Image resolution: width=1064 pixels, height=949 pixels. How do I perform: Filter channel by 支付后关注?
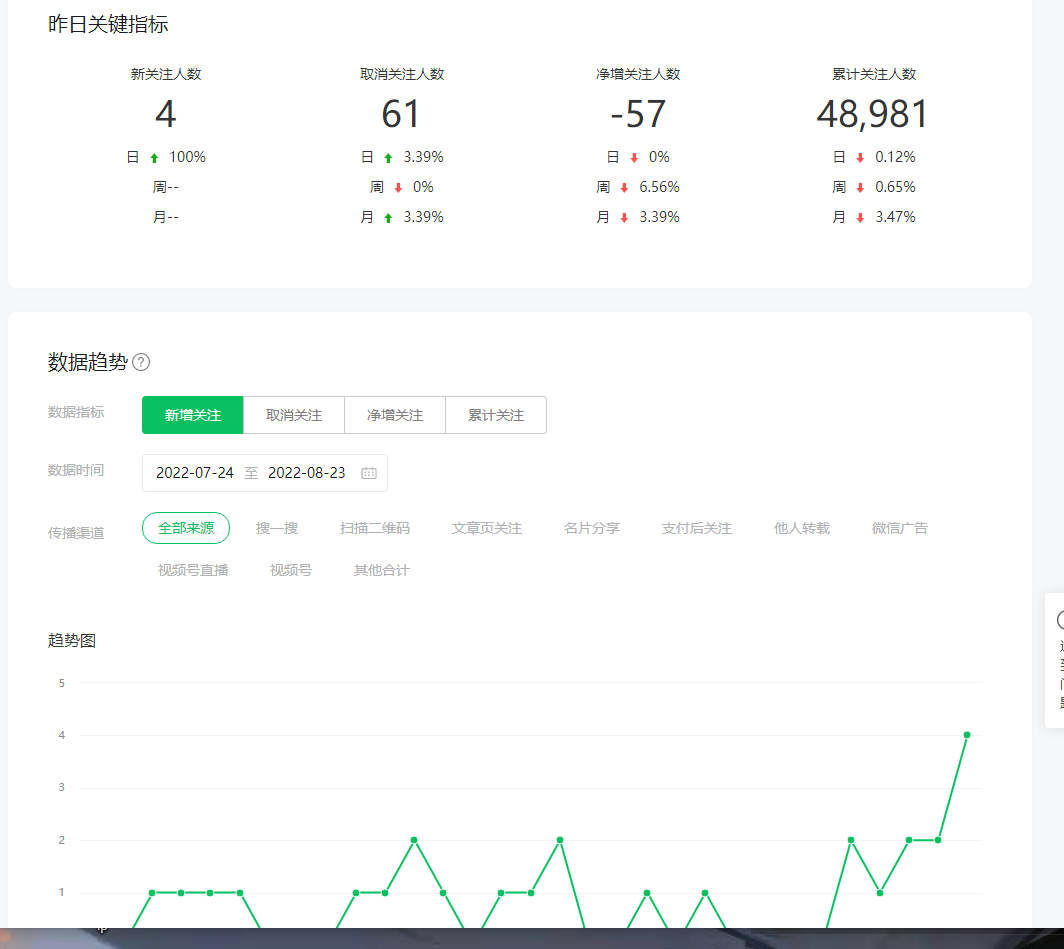pos(697,528)
